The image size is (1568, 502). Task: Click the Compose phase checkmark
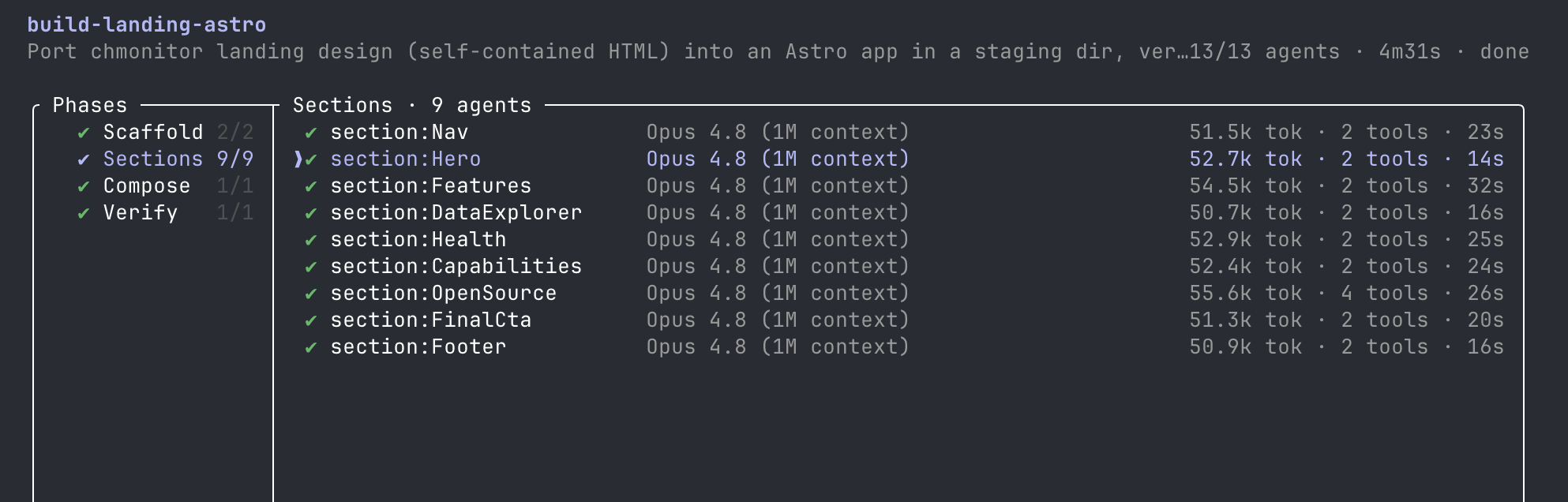[x=84, y=186]
